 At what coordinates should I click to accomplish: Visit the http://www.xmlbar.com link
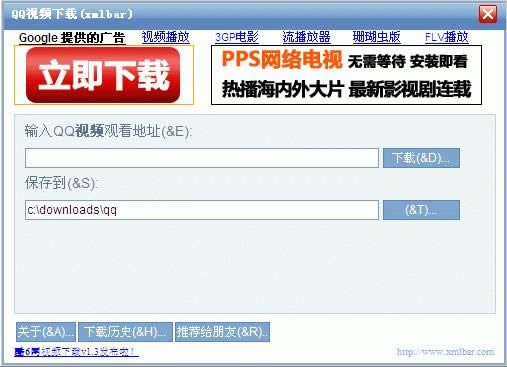coord(446,352)
